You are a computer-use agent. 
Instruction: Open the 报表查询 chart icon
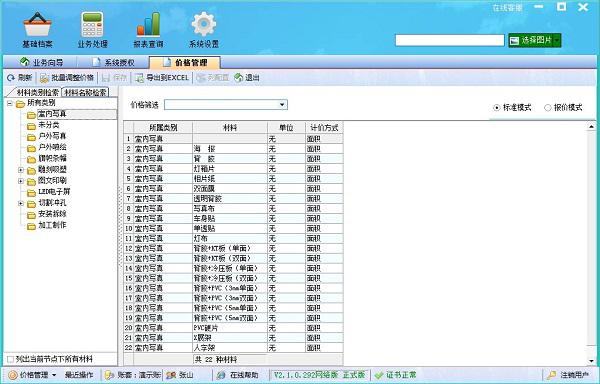(x=148, y=30)
